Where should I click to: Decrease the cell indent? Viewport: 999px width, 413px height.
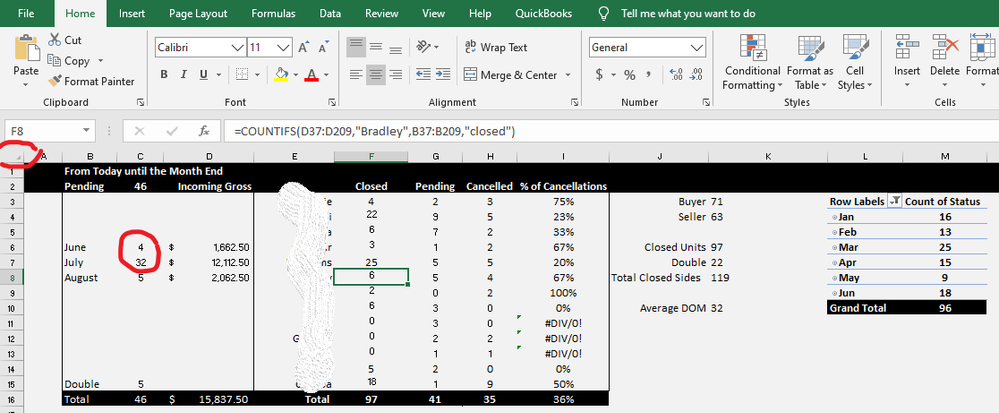pyautogui.click(x=423, y=75)
